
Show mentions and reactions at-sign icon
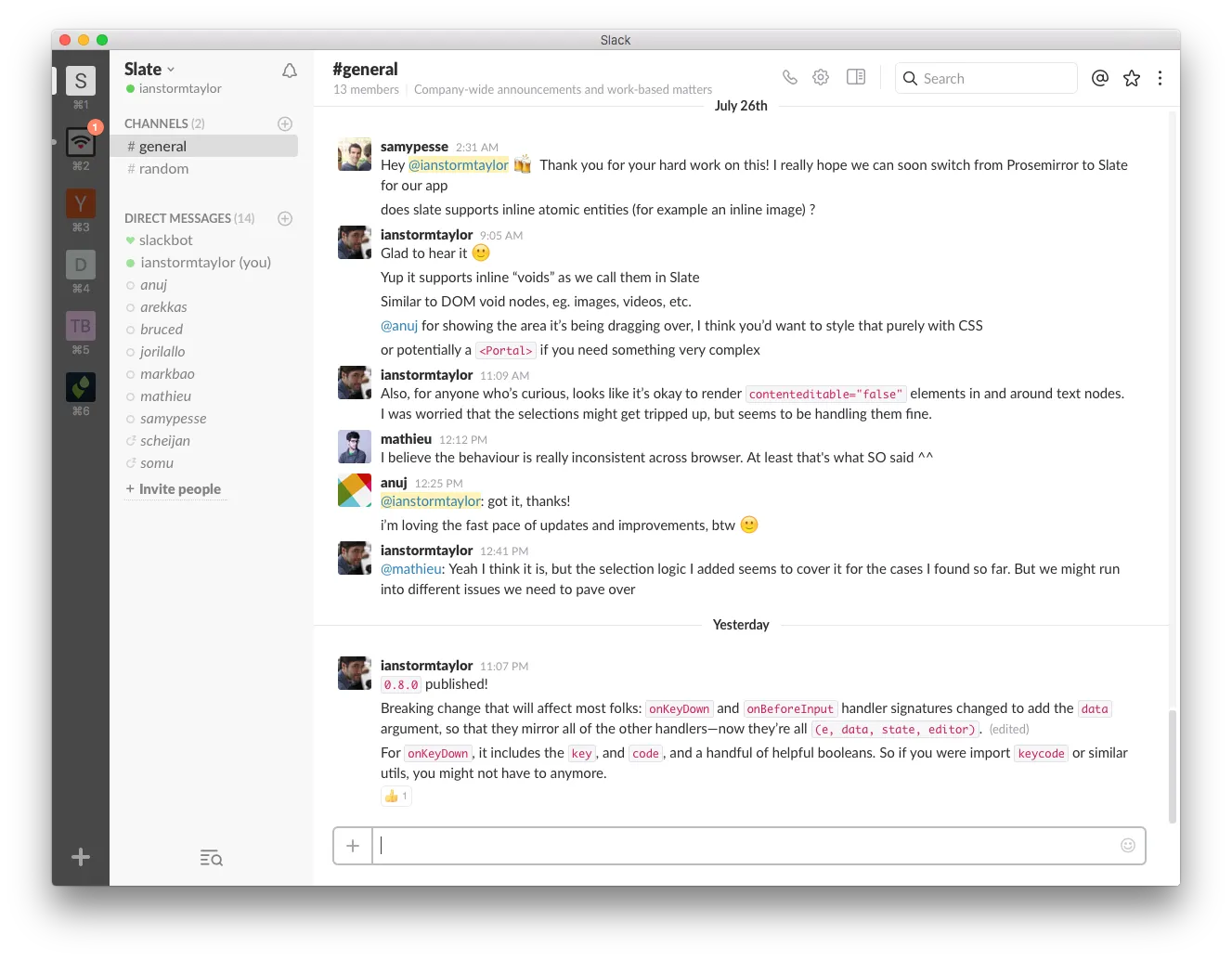click(x=1100, y=78)
